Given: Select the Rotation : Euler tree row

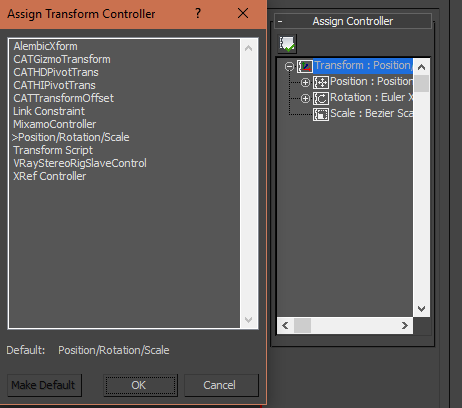Looking at the screenshot, I should pyautogui.click(x=371, y=98).
